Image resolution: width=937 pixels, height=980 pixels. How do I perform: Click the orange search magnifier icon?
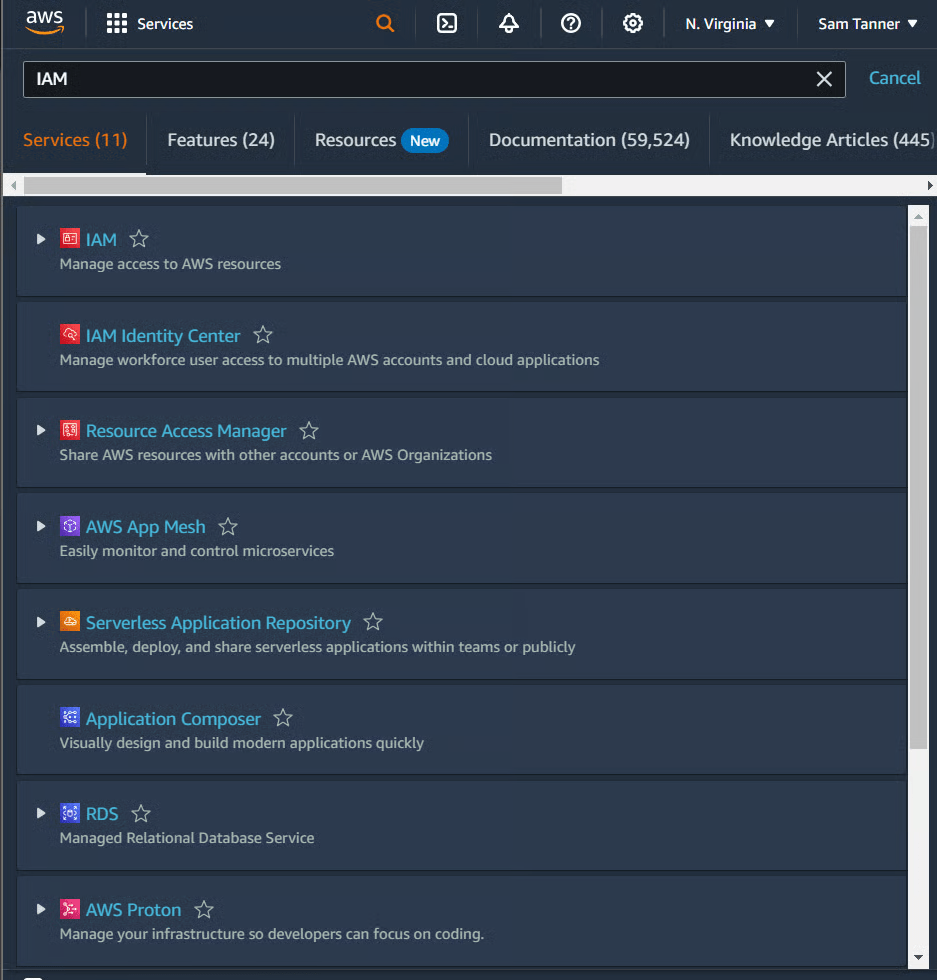(x=385, y=23)
